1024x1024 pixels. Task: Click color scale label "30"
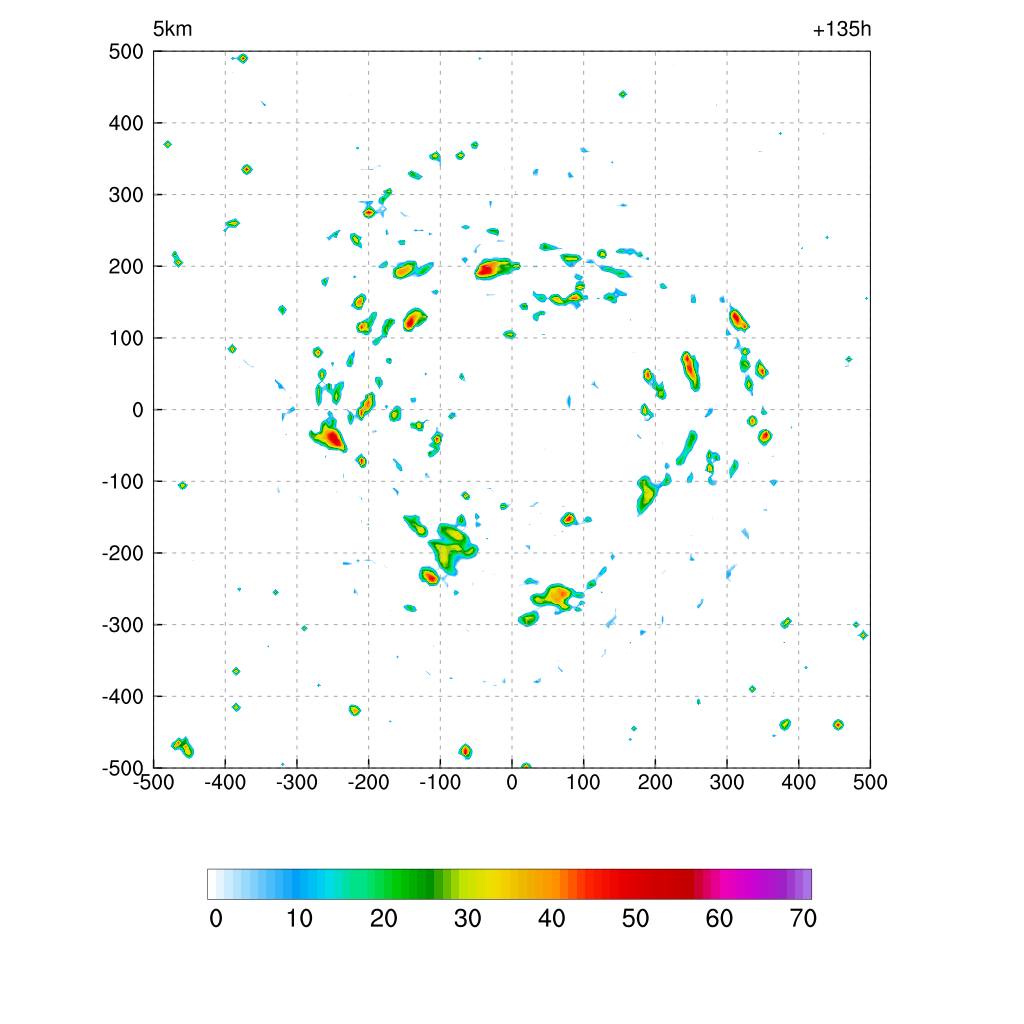[468, 919]
